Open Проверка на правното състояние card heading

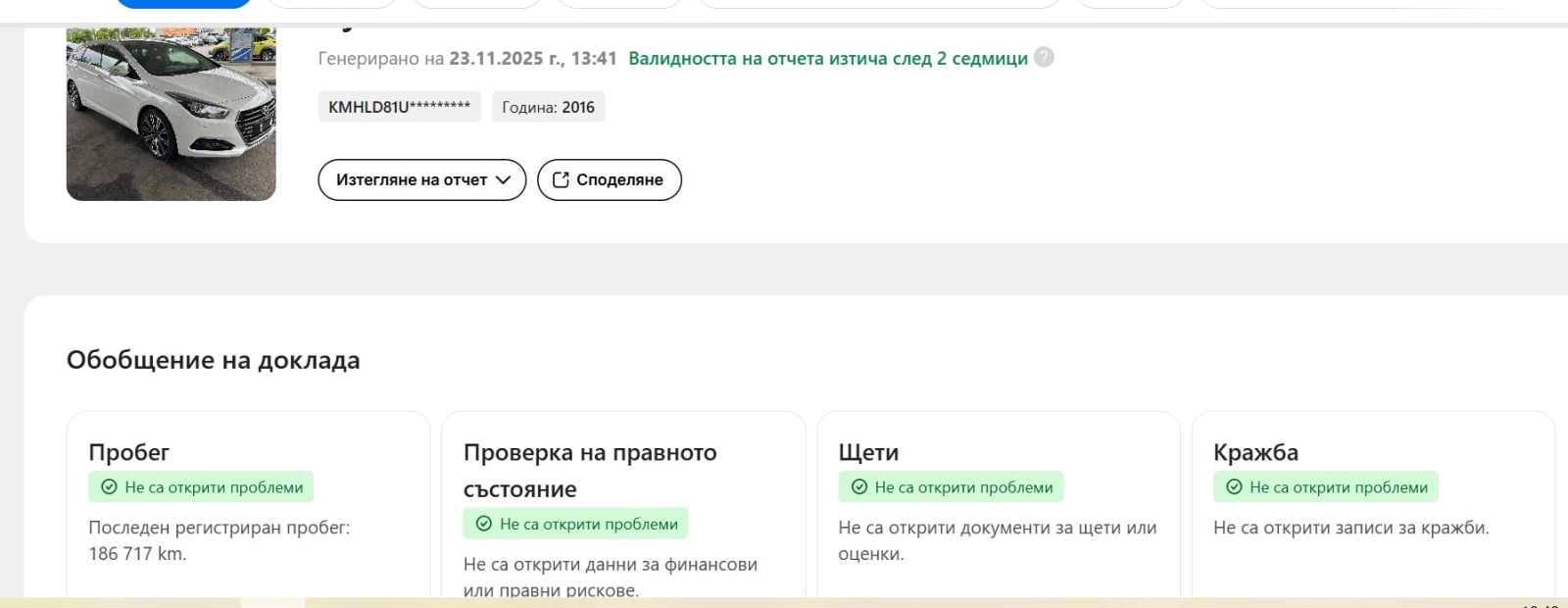[x=590, y=471]
